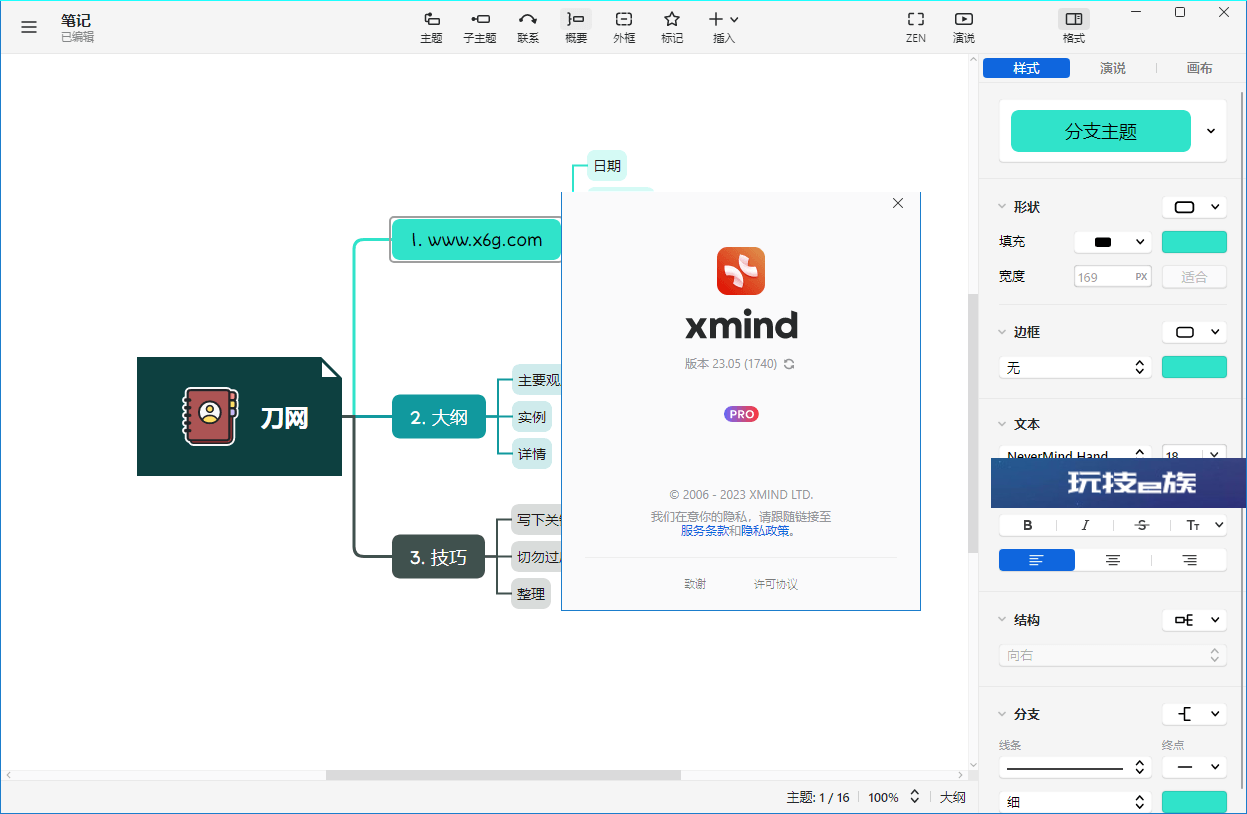Click the 适合 fit width button
1247x814 pixels.
[1194, 277]
